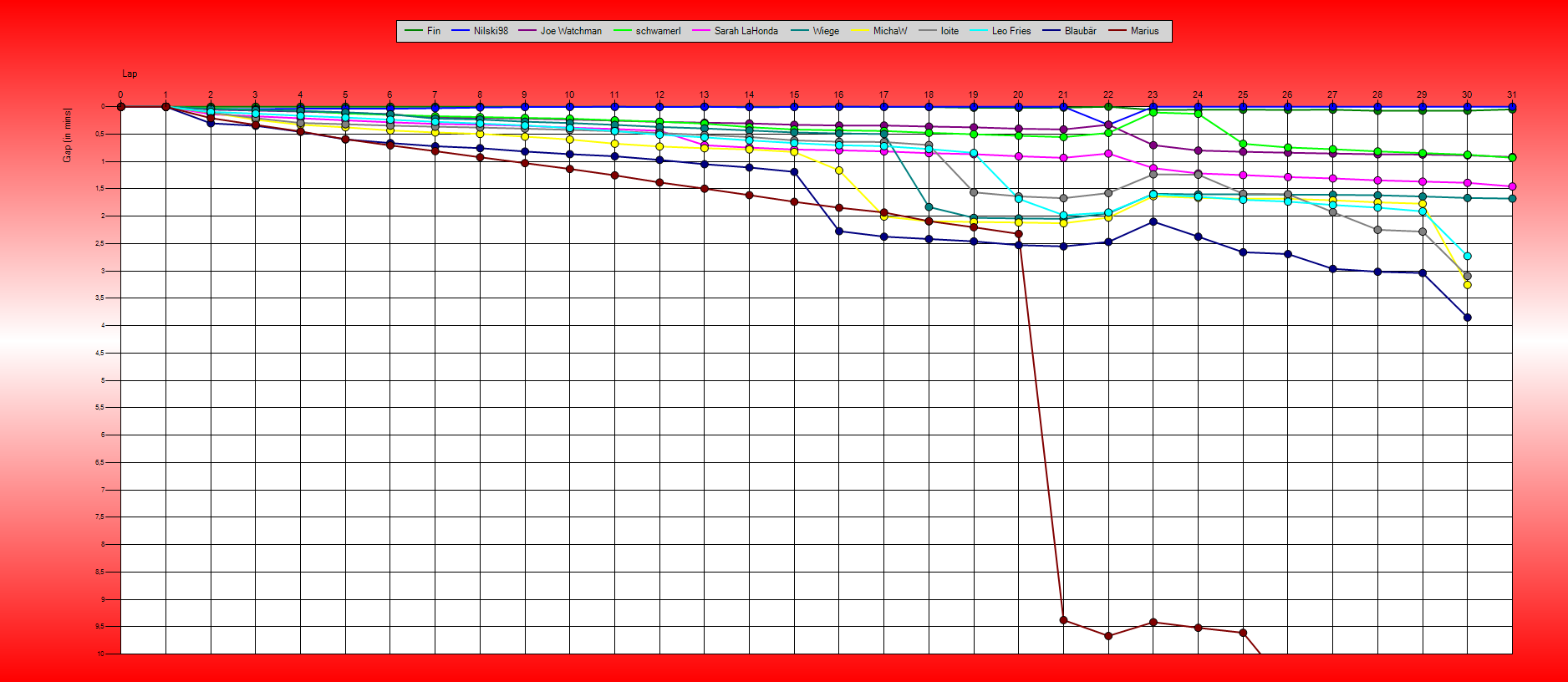The width and height of the screenshot is (1568, 682).
Task: Click the "Gap (in mins)" axis title
Action: [x=68, y=135]
